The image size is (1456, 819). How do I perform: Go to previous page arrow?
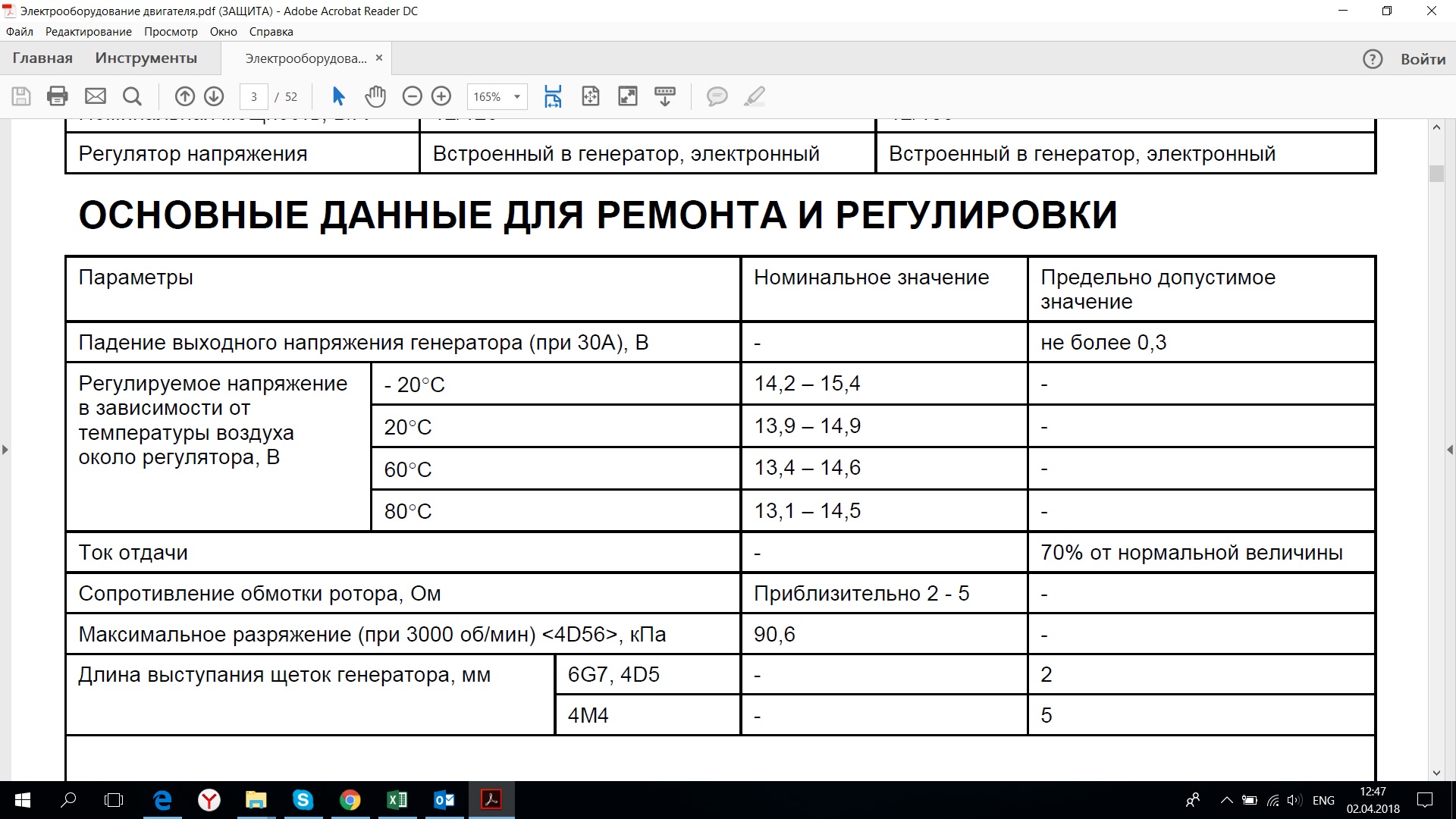pos(184,96)
